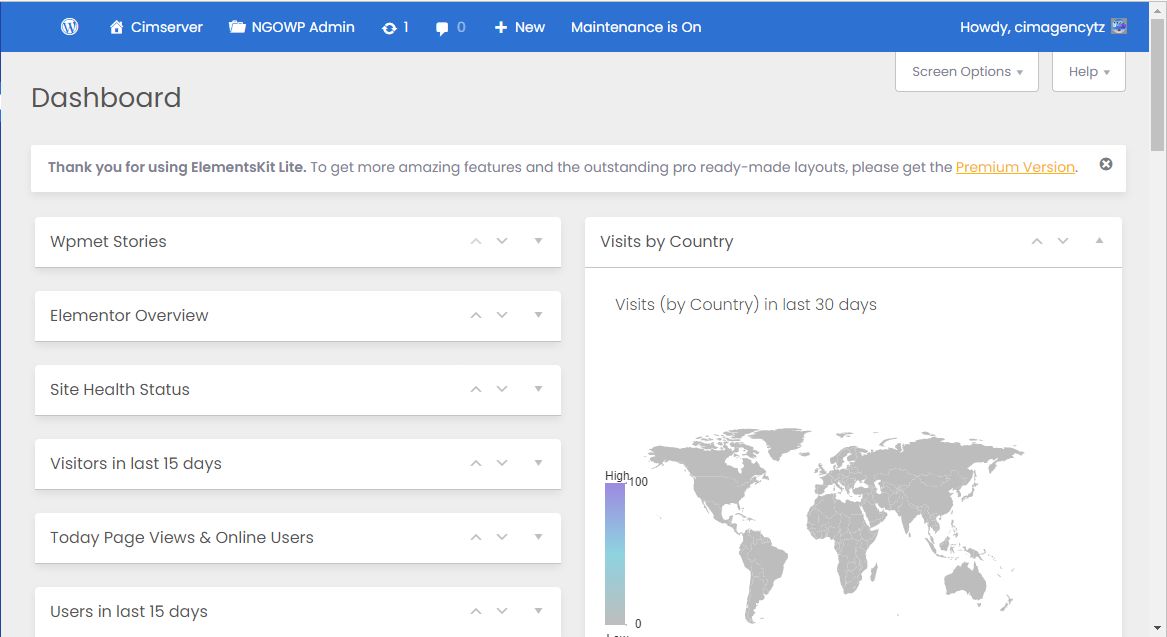Expand Visitors in last 15 days panel
This screenshot has width=1167, height=637.
538,463
